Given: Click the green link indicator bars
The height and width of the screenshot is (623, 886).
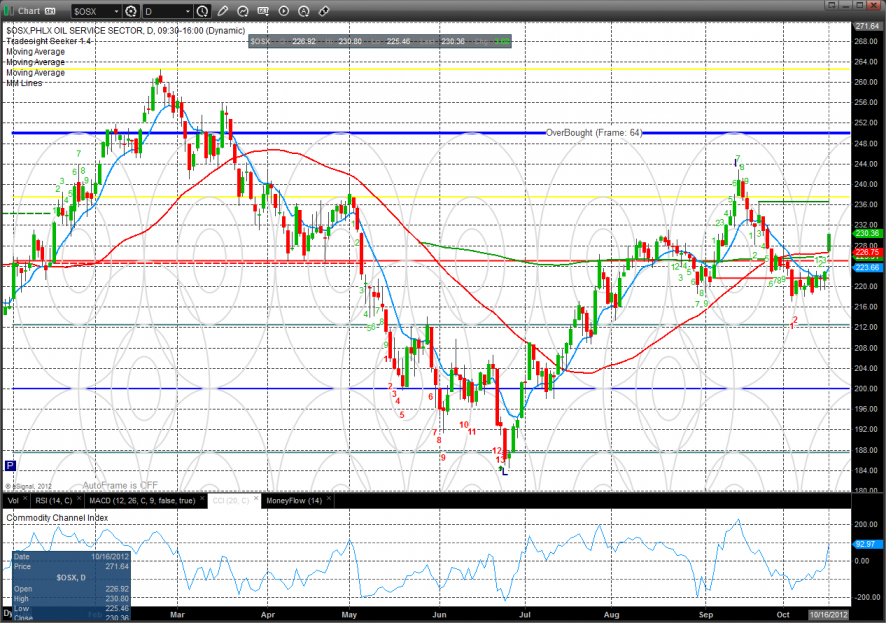Looking at the screenshot, I should (x=8, y=11).
